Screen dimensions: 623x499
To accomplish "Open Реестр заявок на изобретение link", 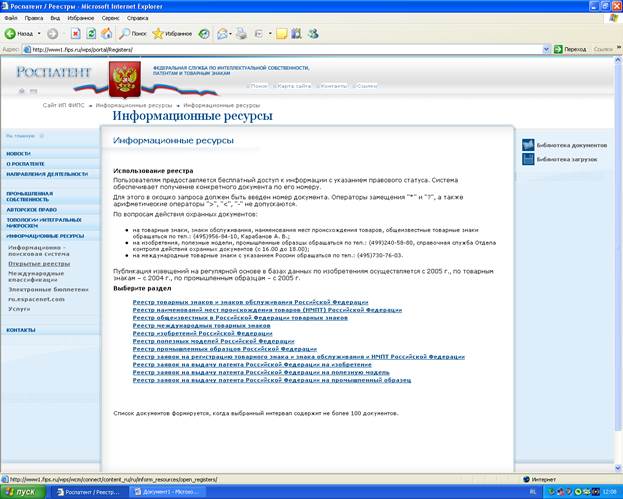I will click(252, 364).
